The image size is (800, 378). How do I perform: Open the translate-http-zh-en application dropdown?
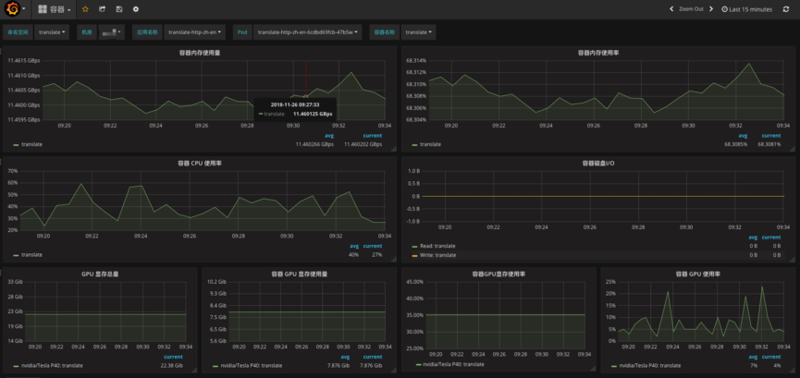(195, 32)
